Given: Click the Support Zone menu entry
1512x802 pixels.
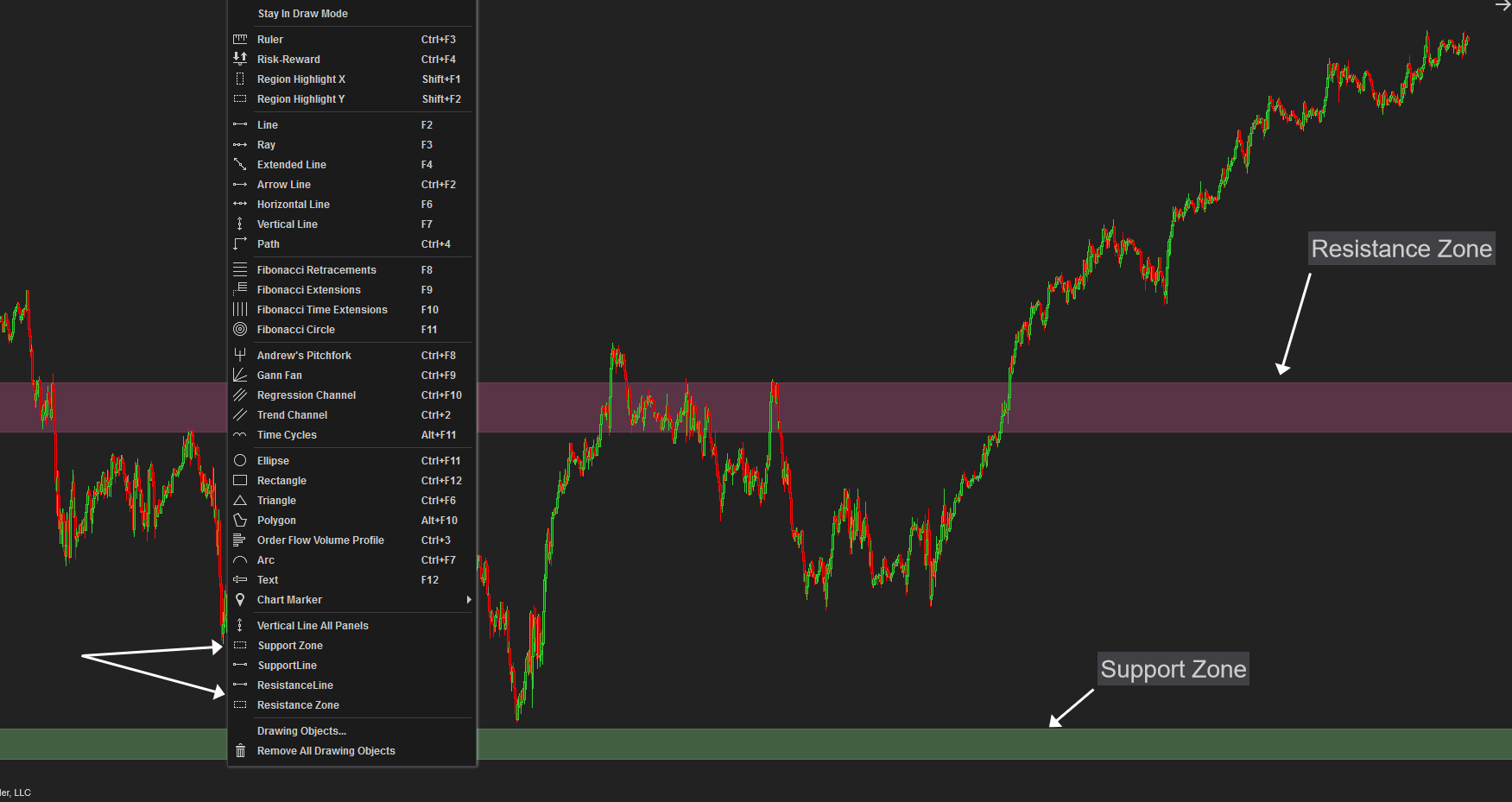Looking at the screenshot, I should click(290, 646).
